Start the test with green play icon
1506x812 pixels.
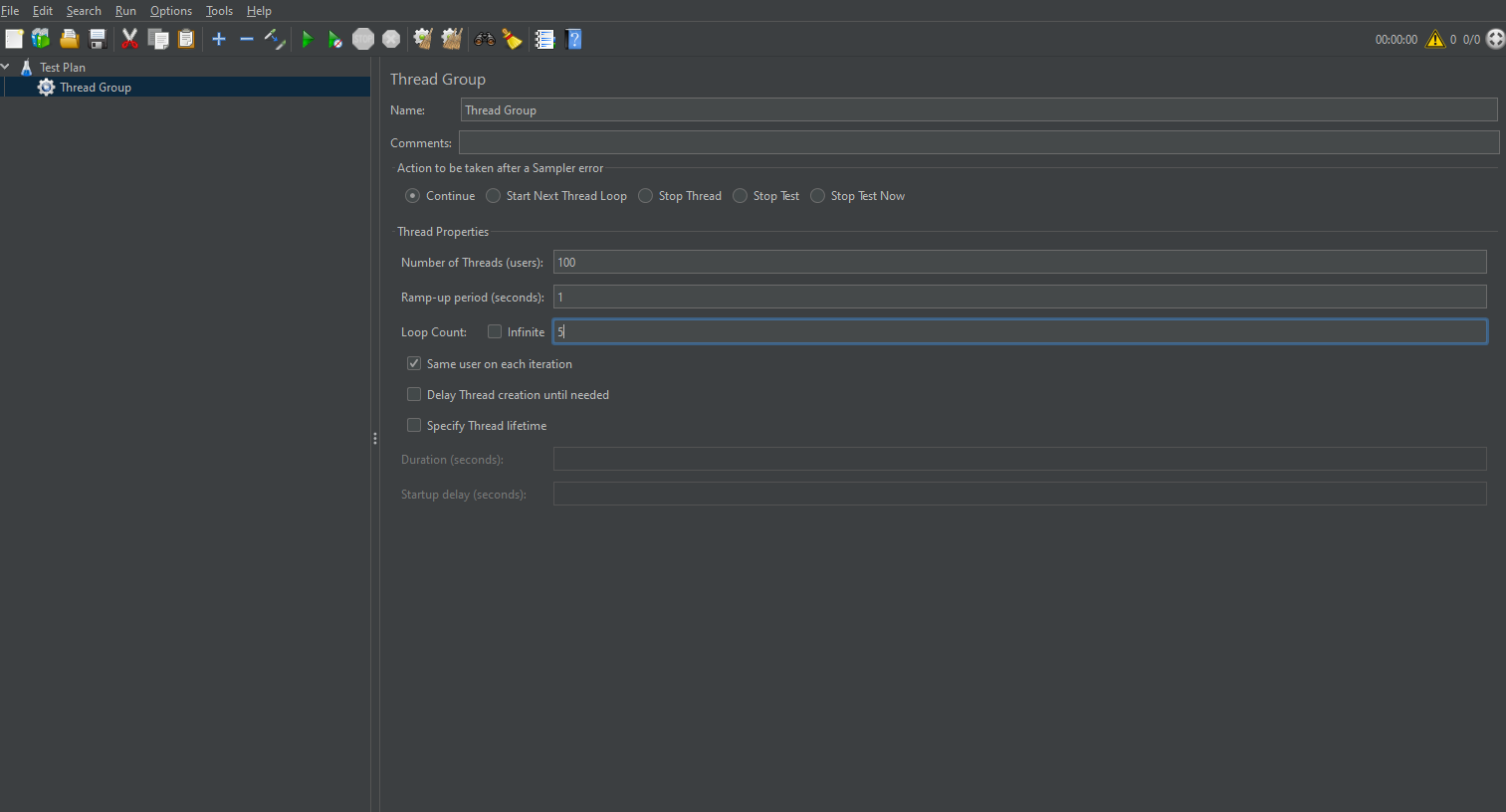308,39
